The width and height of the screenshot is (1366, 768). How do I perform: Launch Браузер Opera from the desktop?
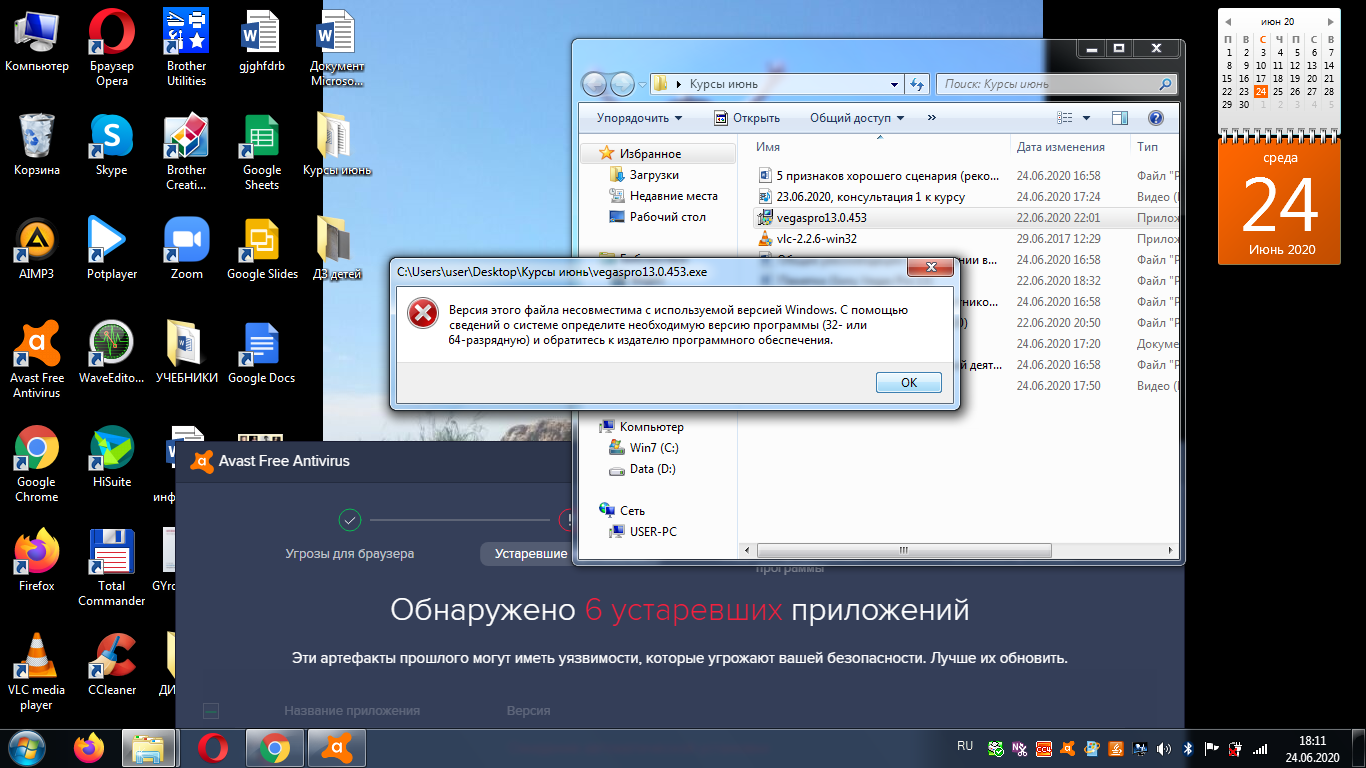[x=112, y=47]
